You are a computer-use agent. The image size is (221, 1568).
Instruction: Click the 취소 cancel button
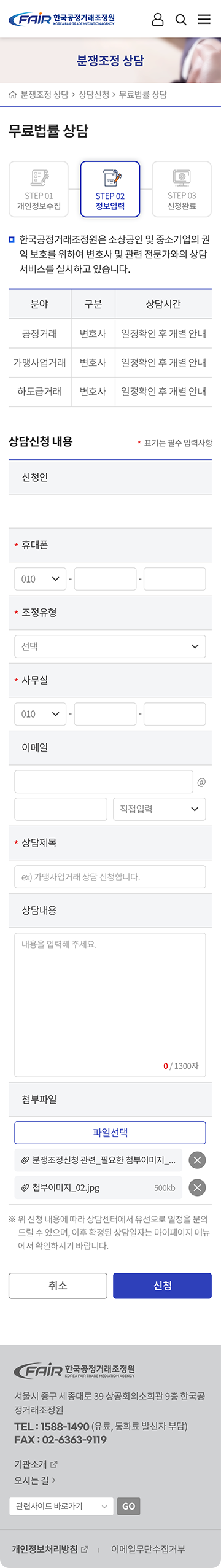(x=58, y=1285)
